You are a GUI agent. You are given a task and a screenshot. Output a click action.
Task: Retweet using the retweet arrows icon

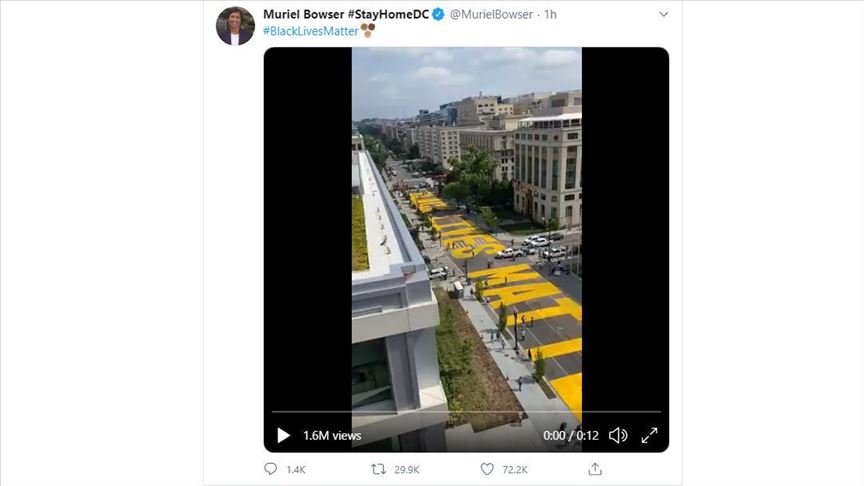tap(379, 469)
